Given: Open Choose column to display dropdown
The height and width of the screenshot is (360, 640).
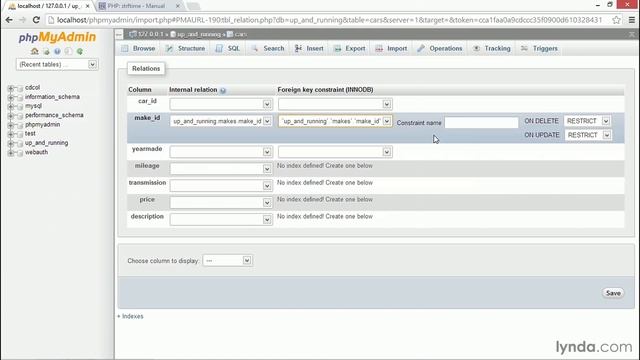Looking at the screenshot, I should point(227,260).
